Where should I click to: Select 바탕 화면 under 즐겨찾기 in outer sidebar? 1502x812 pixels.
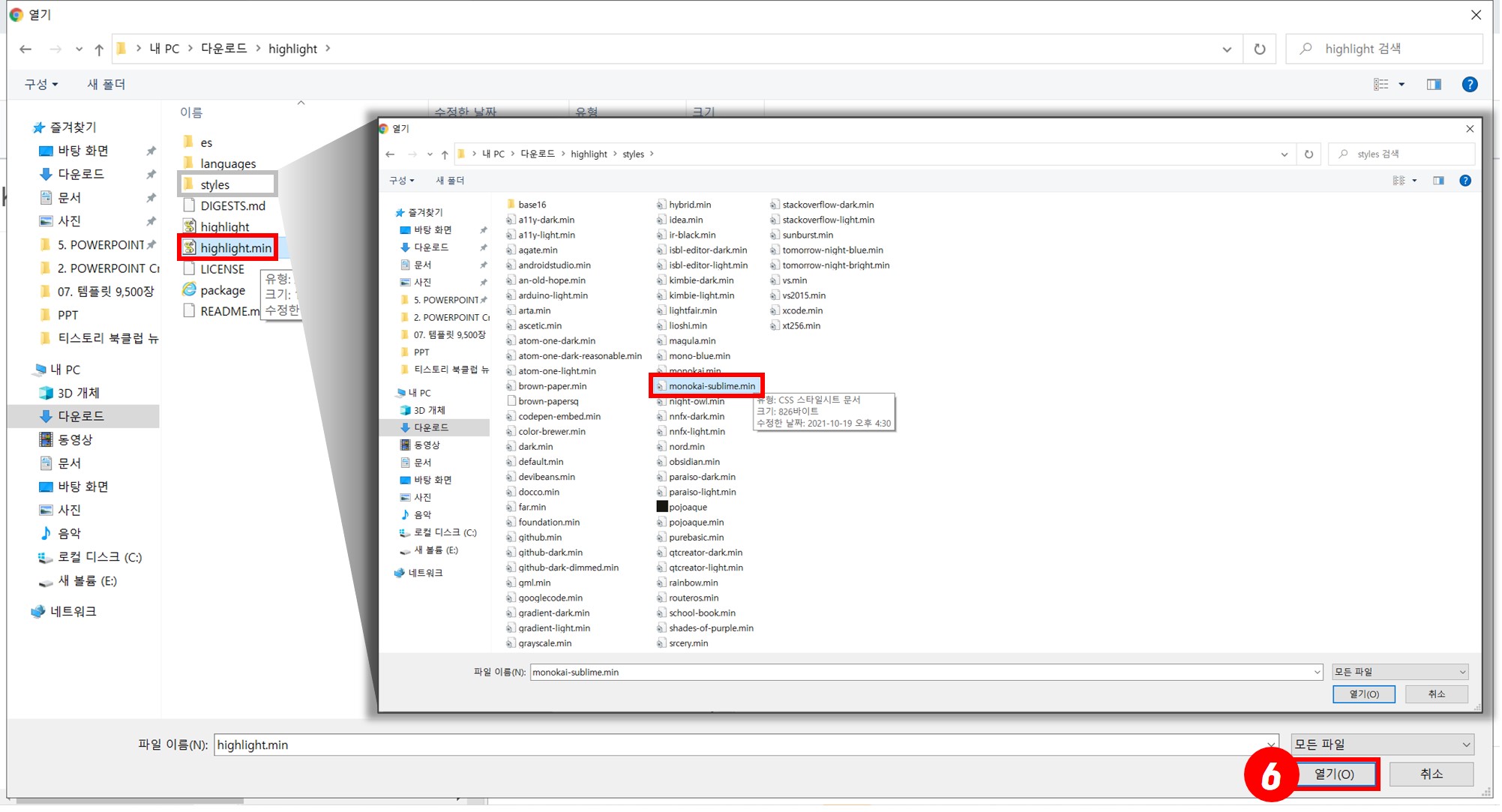83,151
